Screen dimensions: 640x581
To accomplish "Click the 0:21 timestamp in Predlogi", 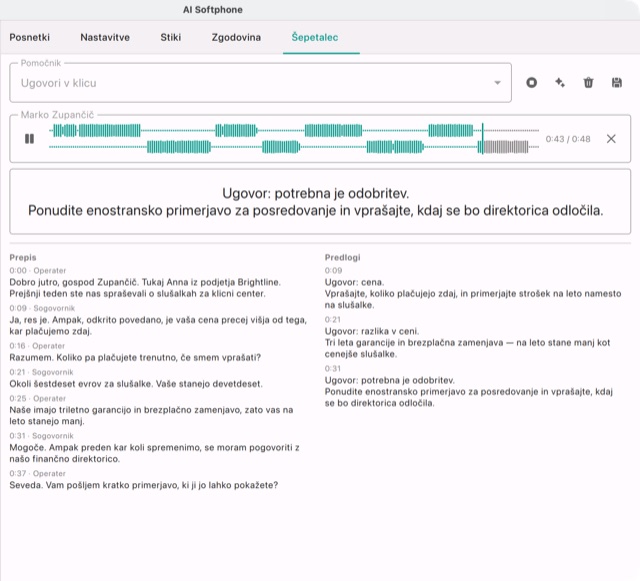I will pos(333,320).
